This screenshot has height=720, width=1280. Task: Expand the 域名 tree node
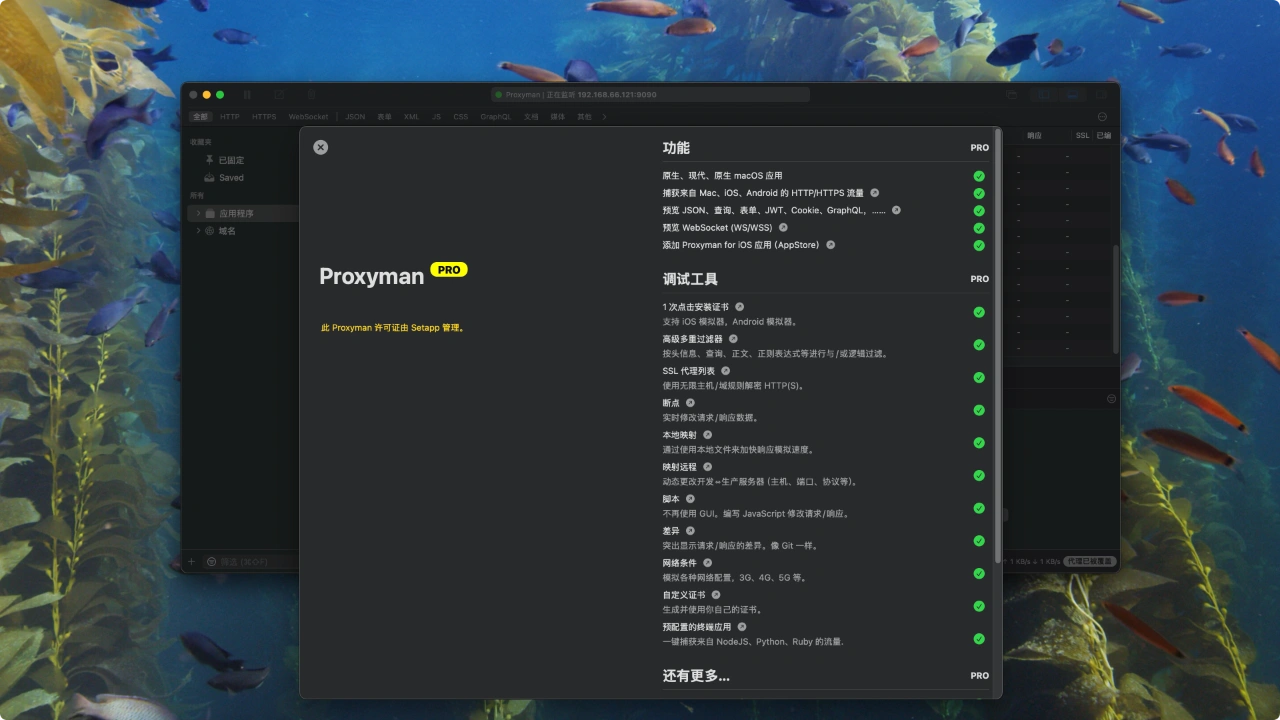[198, 231]
